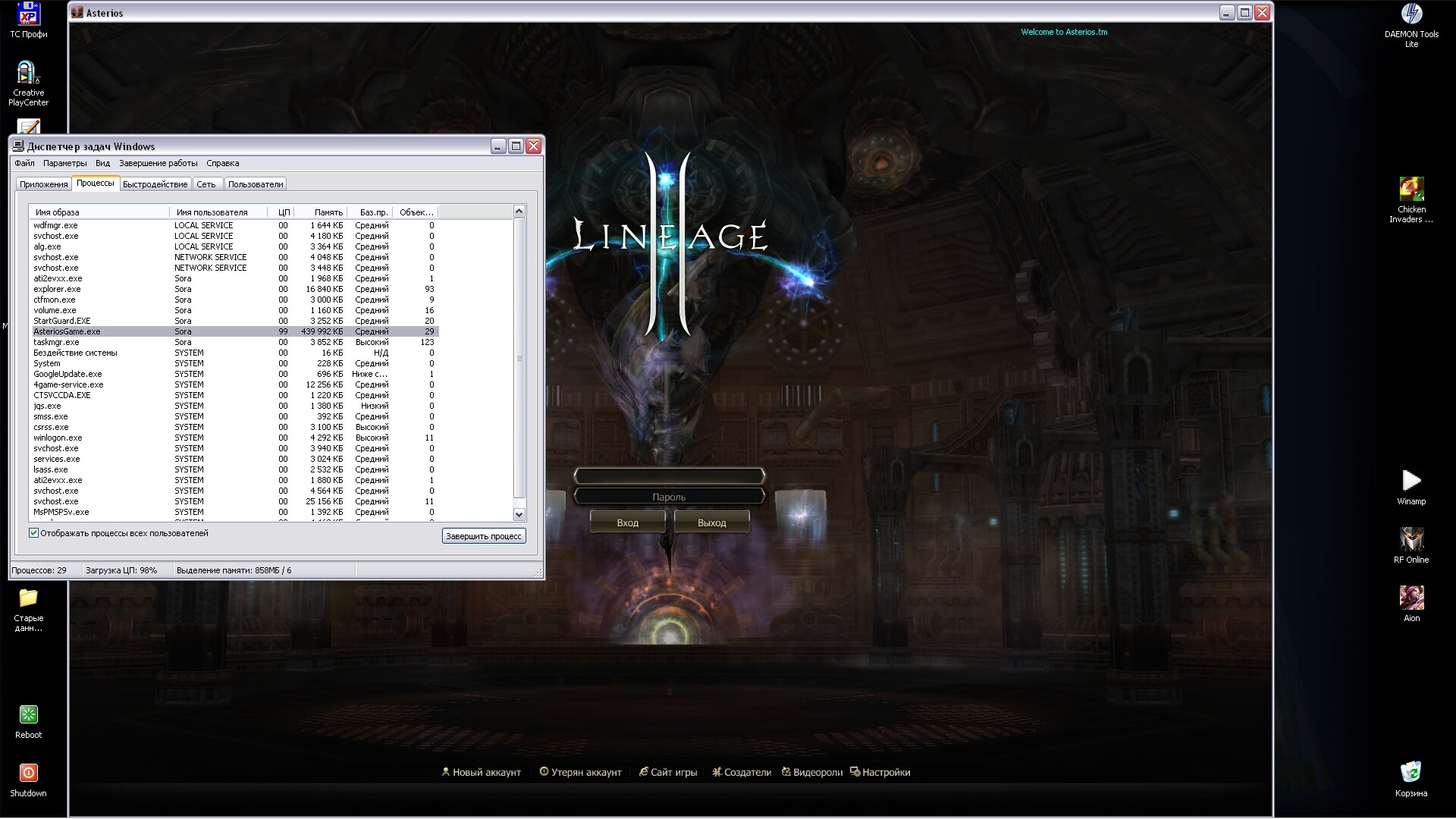This screenshot has height=819, width=1456.
Task: Sort by the Память column header
Action: point(321,212)
